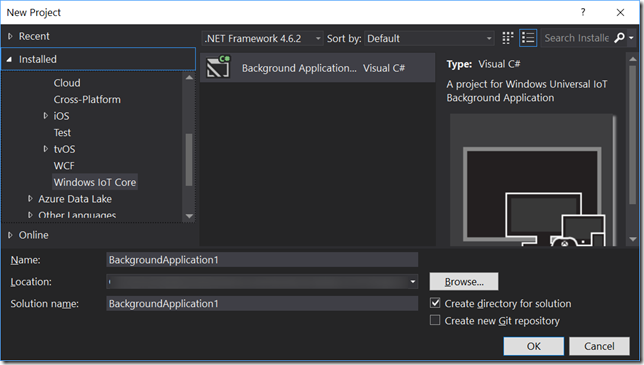Select the Cross-Platform category
644x365 pixels.
click(87, 99)
